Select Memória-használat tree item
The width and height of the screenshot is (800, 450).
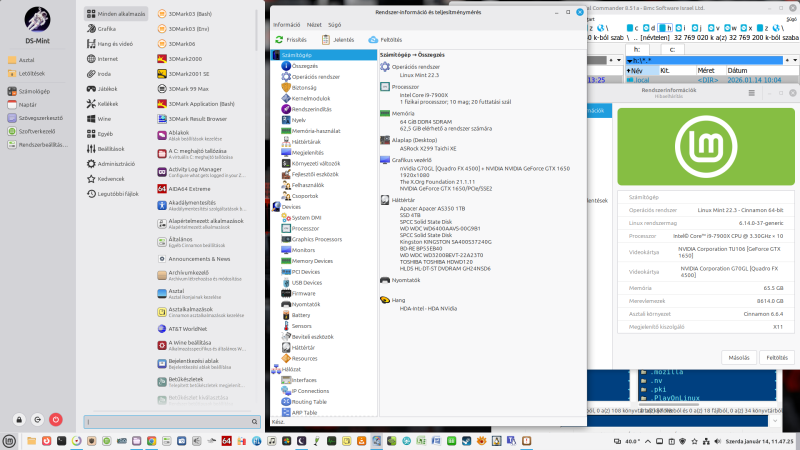coord(311,131)
